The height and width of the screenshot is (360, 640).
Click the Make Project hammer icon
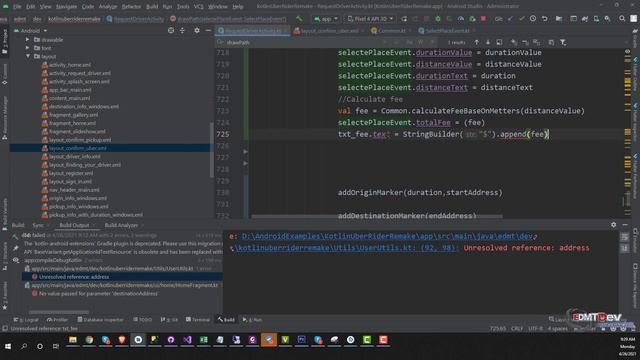click(299, 18)
